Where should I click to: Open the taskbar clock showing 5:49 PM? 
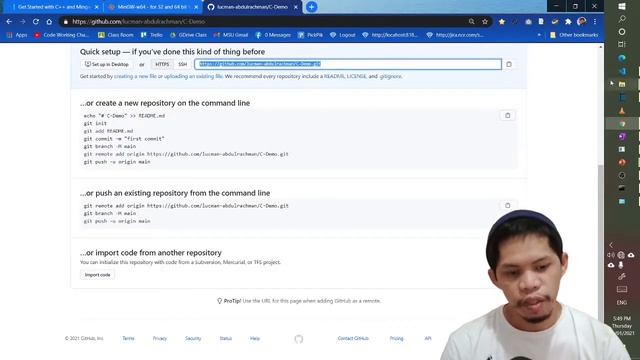tap(622, 326)
